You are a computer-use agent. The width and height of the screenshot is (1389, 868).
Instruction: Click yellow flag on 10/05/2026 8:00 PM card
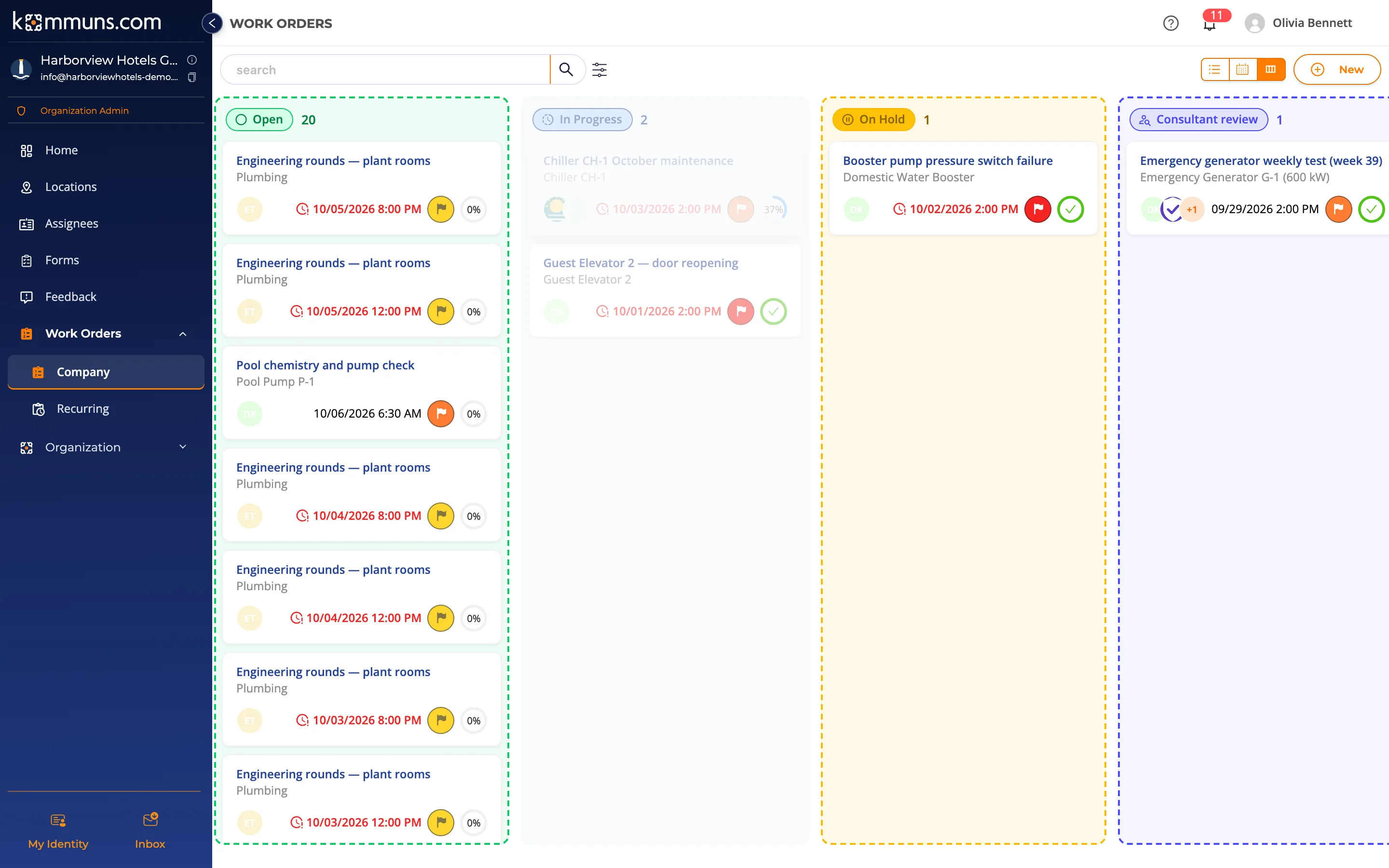441,210
